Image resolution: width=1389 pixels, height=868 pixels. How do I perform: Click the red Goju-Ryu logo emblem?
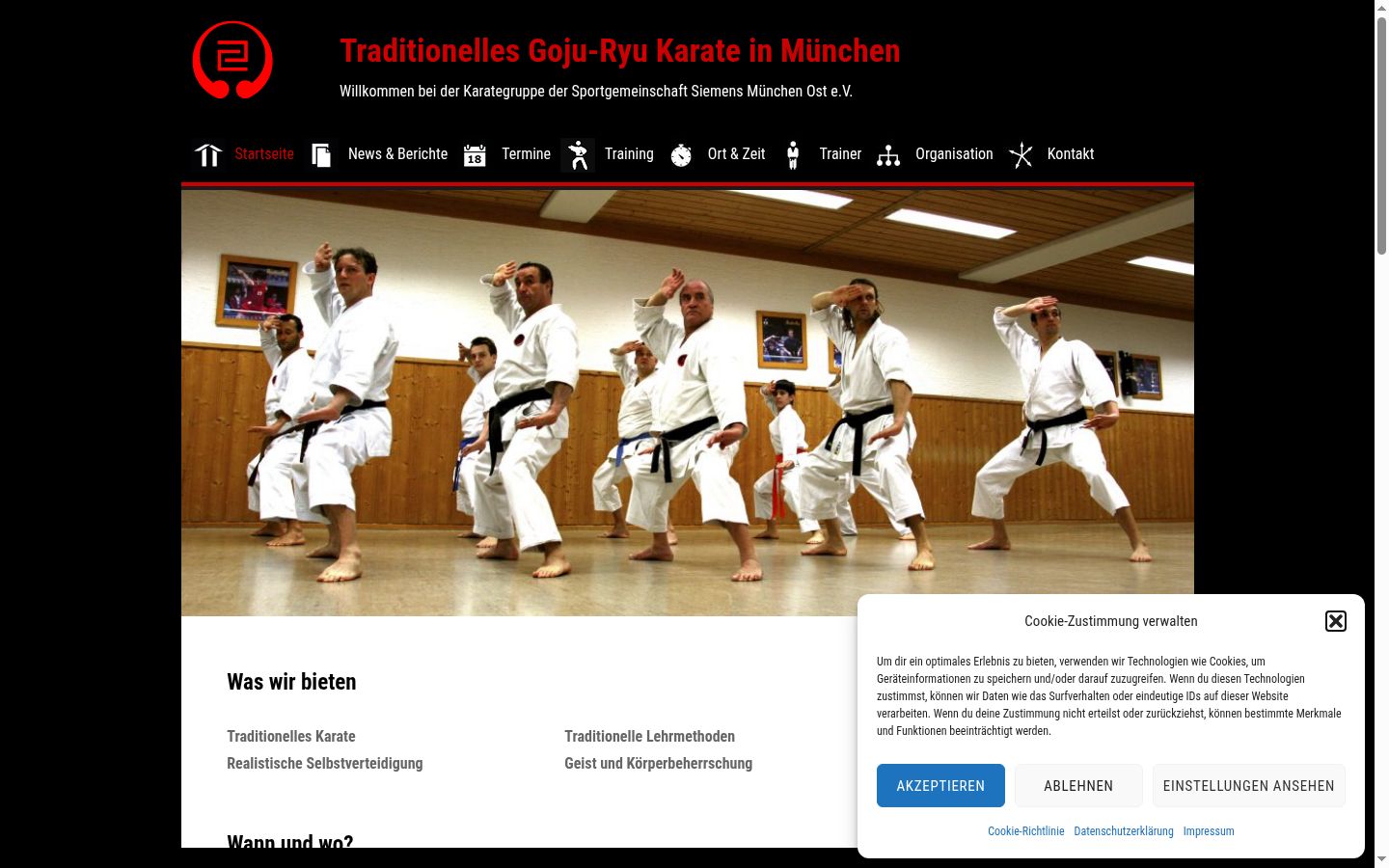[232, 60]
